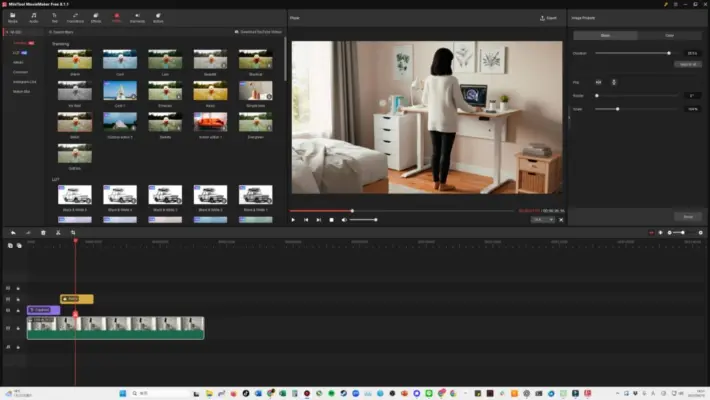The height and width of the screenshot is (400, 710).
Task: Play the video in the player
Action: [293, 220]
